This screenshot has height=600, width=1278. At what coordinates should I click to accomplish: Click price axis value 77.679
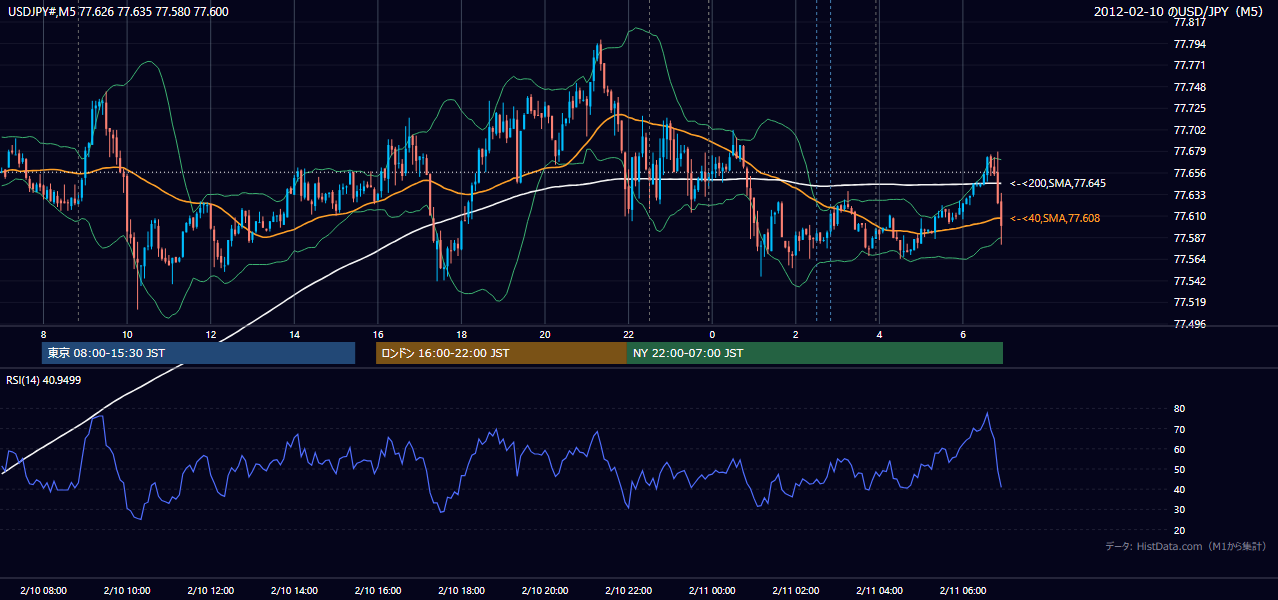(1189, 151)
